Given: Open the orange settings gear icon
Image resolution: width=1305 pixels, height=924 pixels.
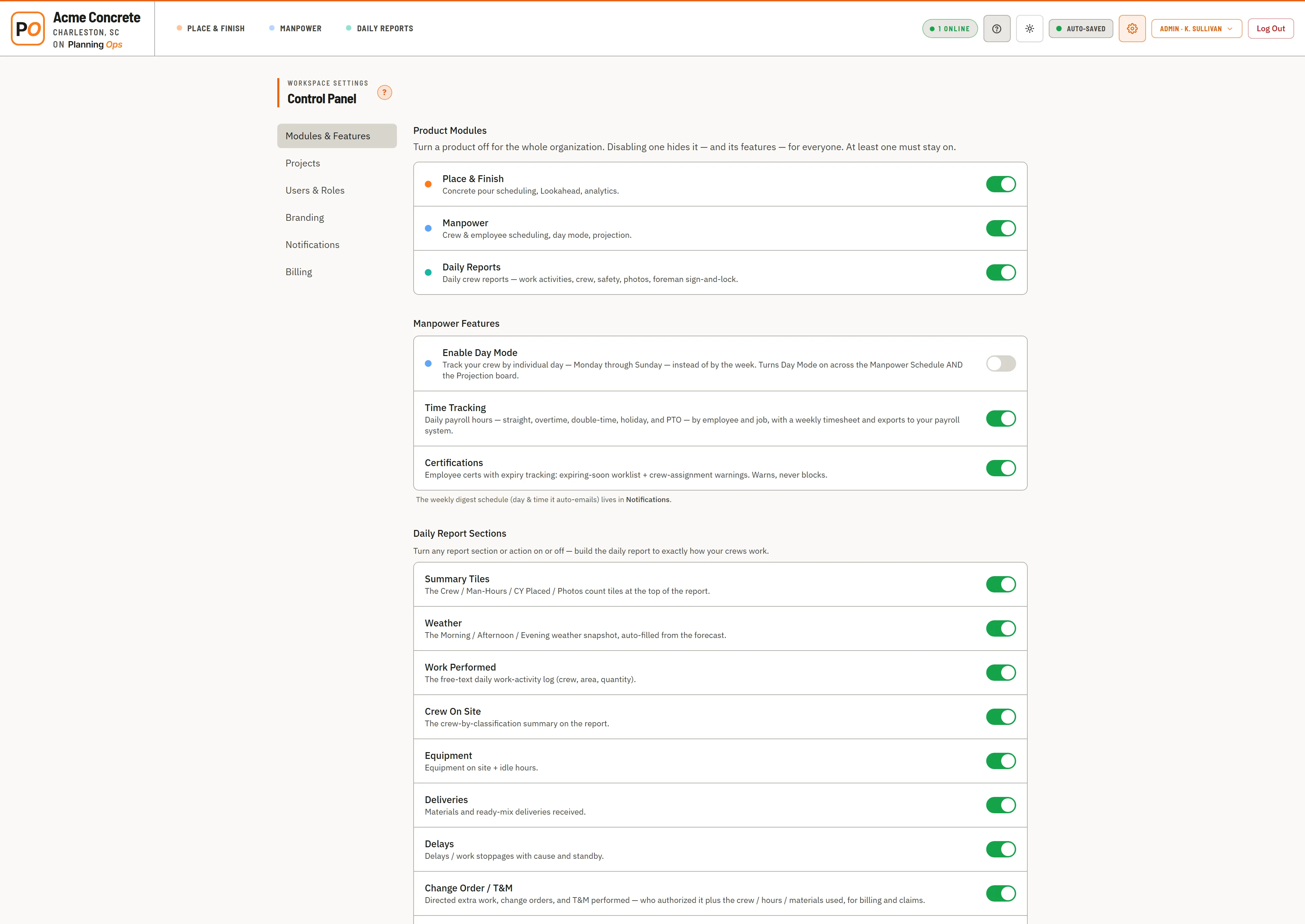Looking at the screenshot, I should pos(1132,29).
